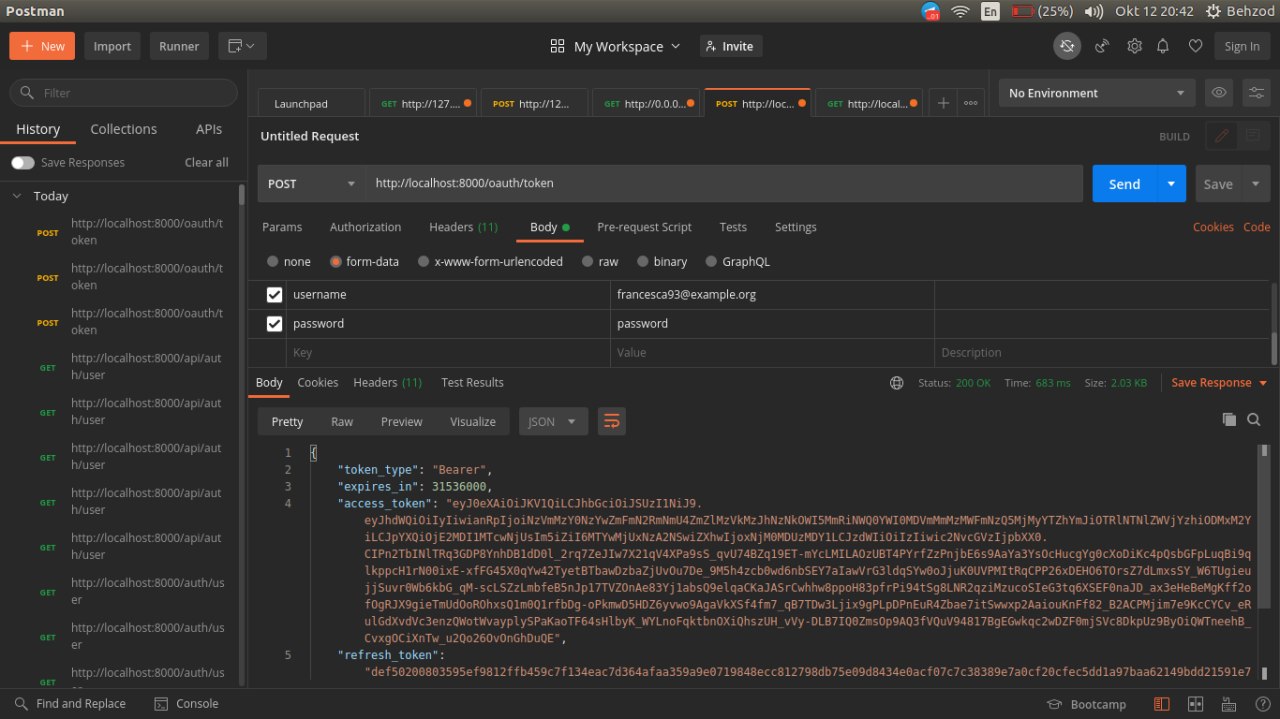Click the Sign In button
The image size is (1280, 719).
point(1242,46)
